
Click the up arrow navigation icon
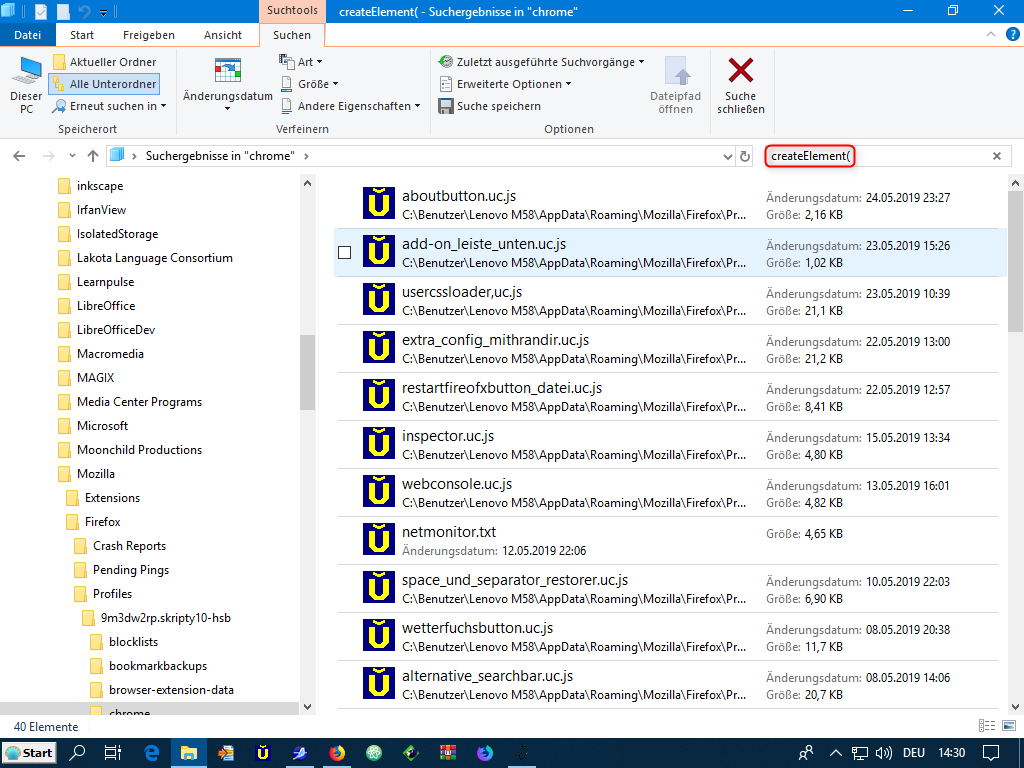(x=93, y=156)
